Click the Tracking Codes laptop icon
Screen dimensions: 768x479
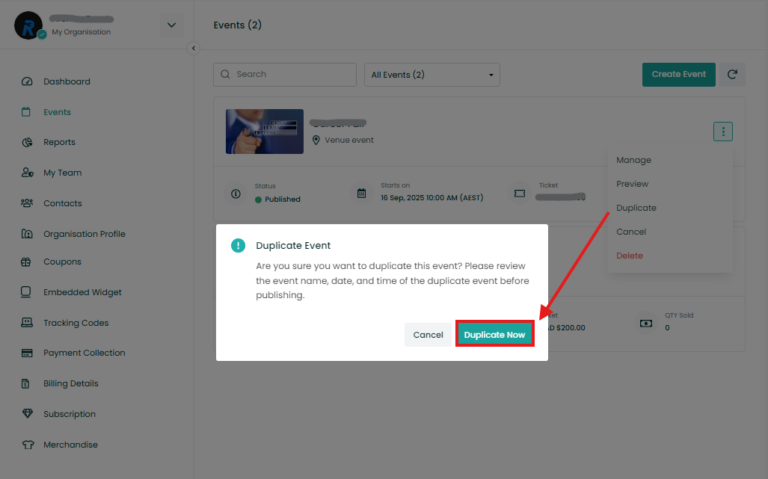[x=27, y=322]
